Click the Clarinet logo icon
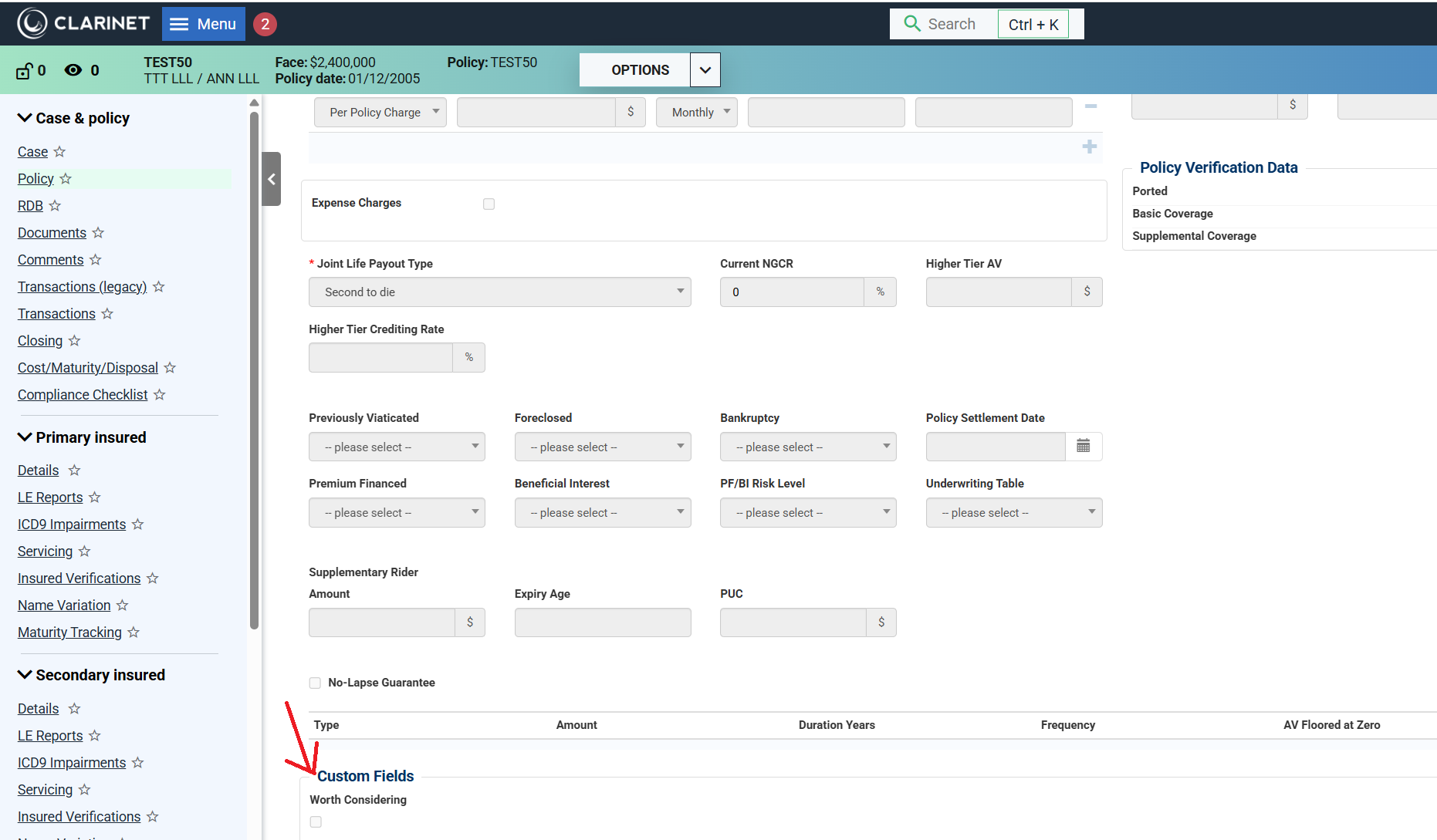Screen dimensions: 1437x840 tap(32, 24)
